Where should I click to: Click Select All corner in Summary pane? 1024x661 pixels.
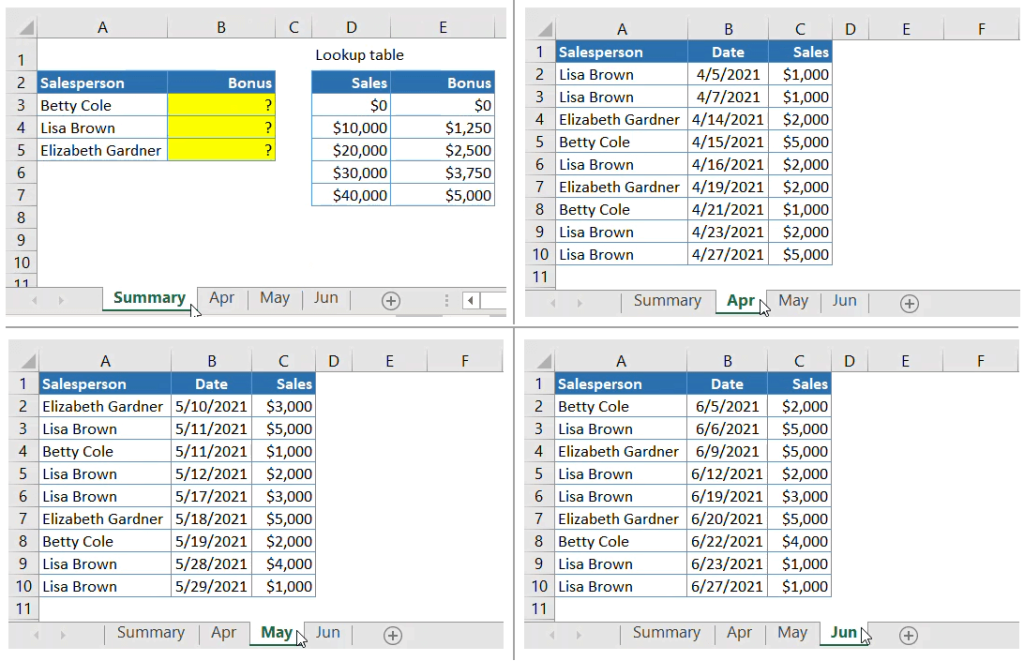point(25,27)
